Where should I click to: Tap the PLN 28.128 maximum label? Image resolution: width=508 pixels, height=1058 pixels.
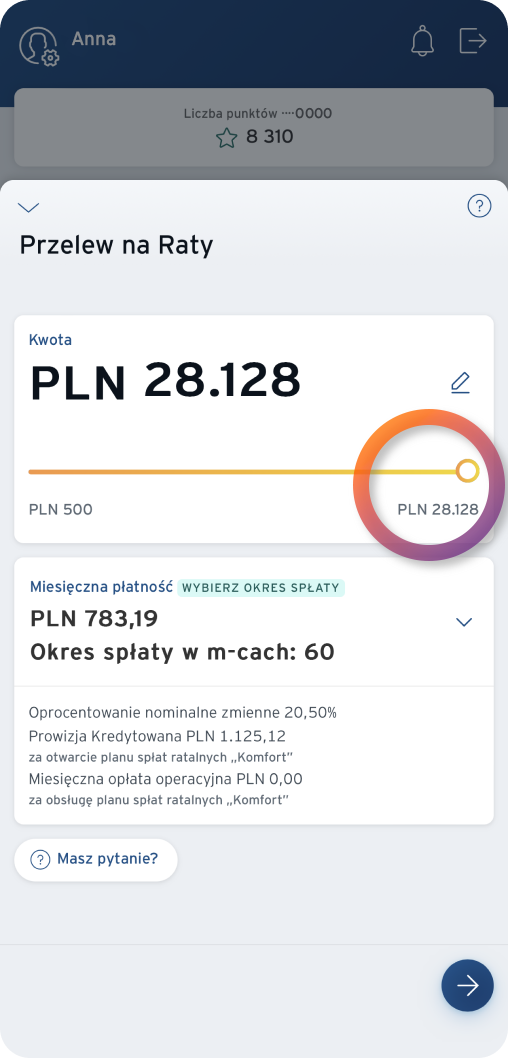(x=438, y=509)
